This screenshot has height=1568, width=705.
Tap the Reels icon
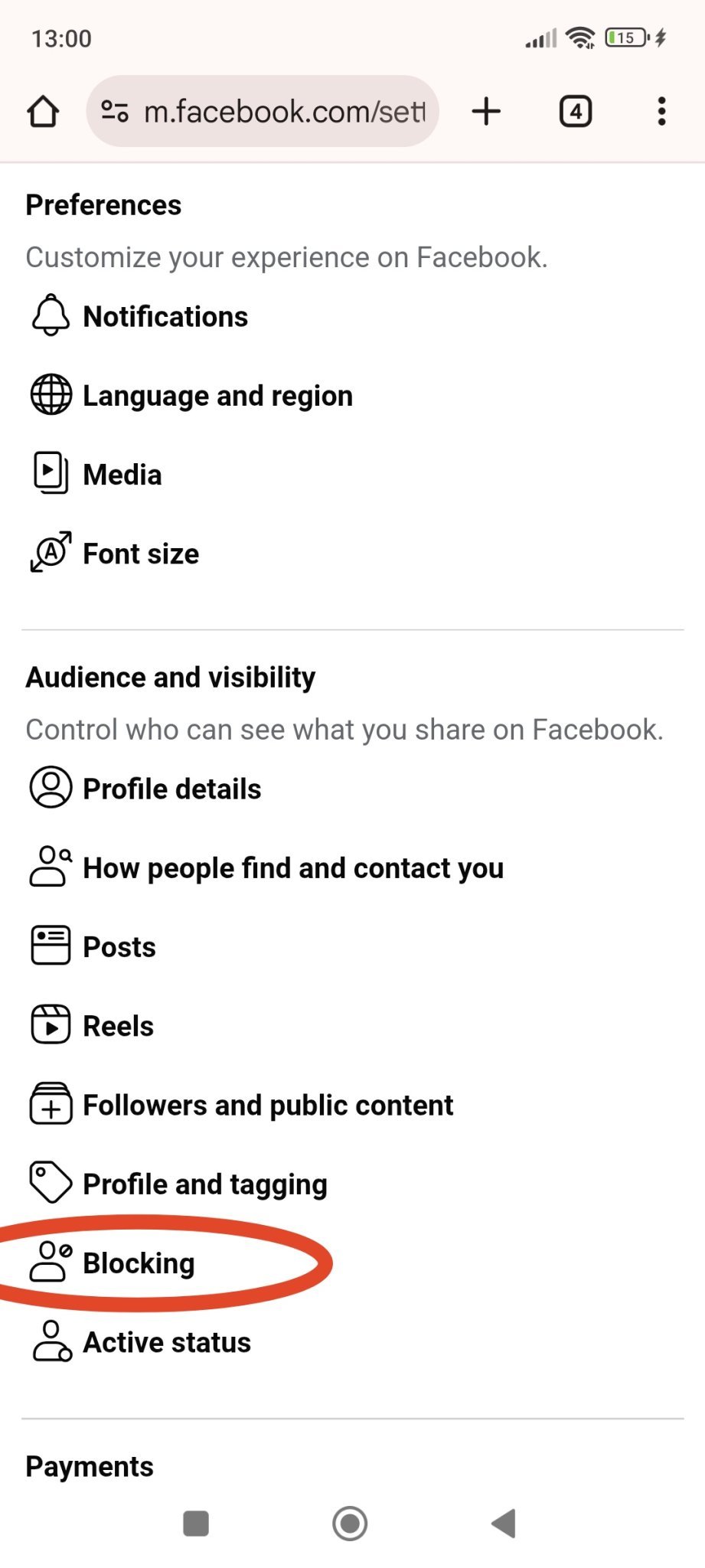pyautogui.click(x=51, y=1025)
